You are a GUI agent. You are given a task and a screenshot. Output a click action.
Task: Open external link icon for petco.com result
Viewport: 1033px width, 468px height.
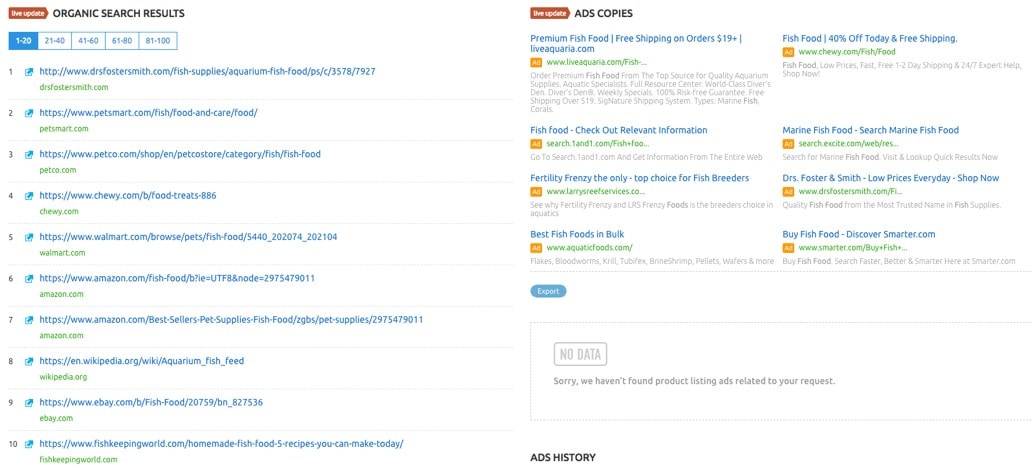point(29,154)
